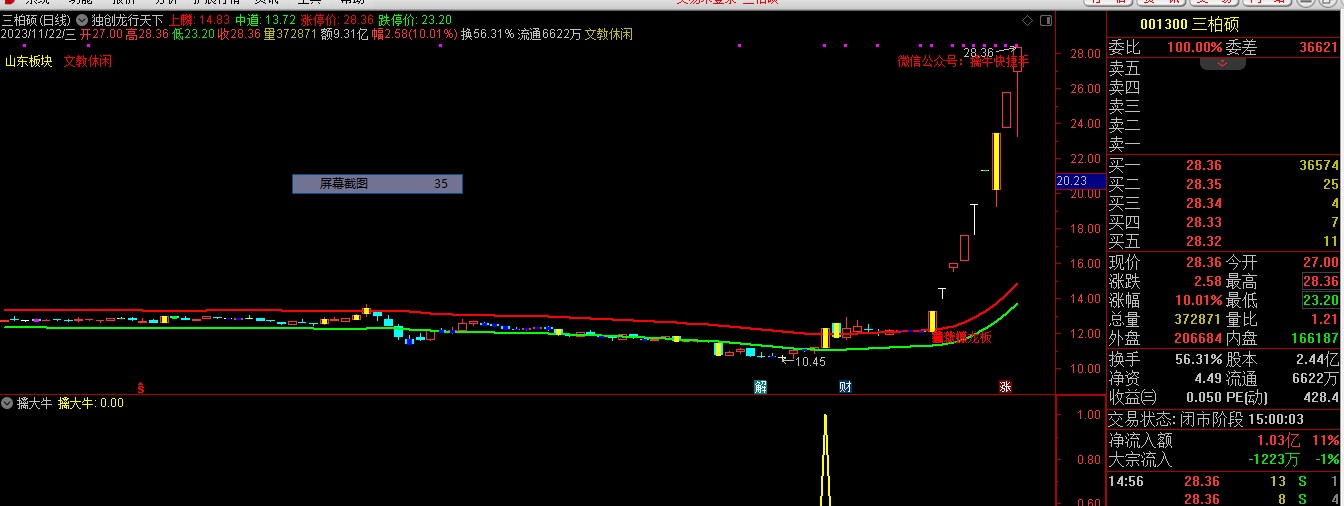Click the 独创龙行天下 indicator name
Viewport: 1344px width, 506px height.
point(127,20)
